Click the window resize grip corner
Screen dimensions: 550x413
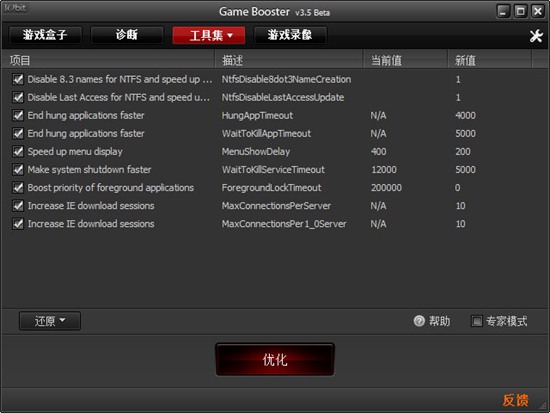pyautogui.click(x=544, y=406)
